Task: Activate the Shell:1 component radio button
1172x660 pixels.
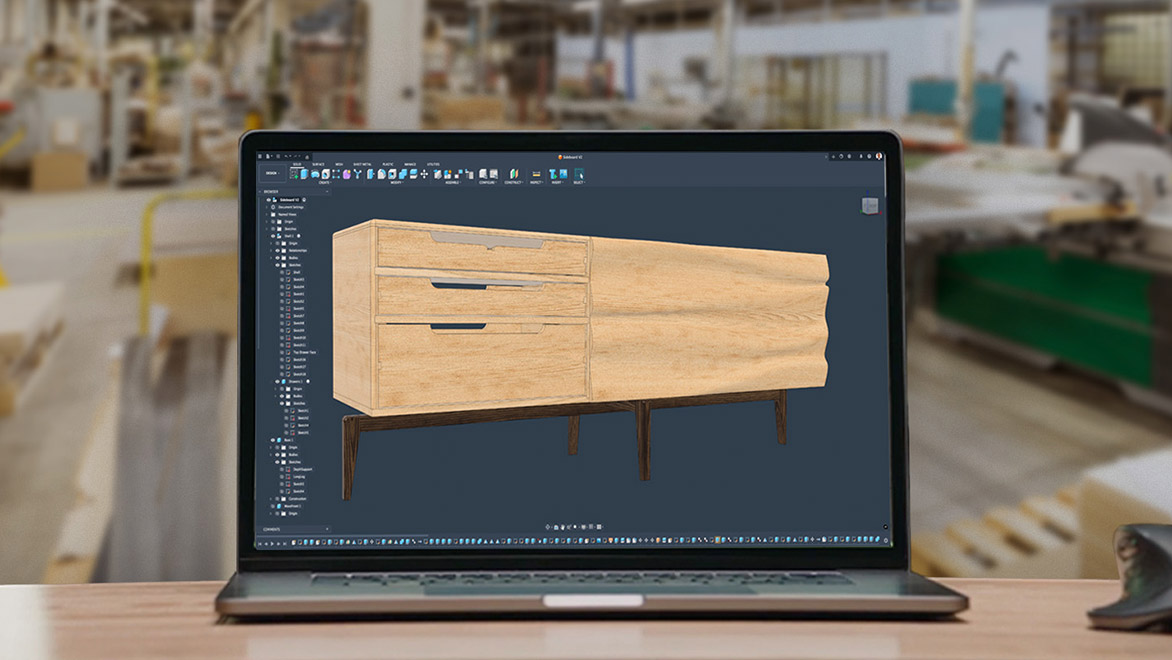Action: point(298,236)
